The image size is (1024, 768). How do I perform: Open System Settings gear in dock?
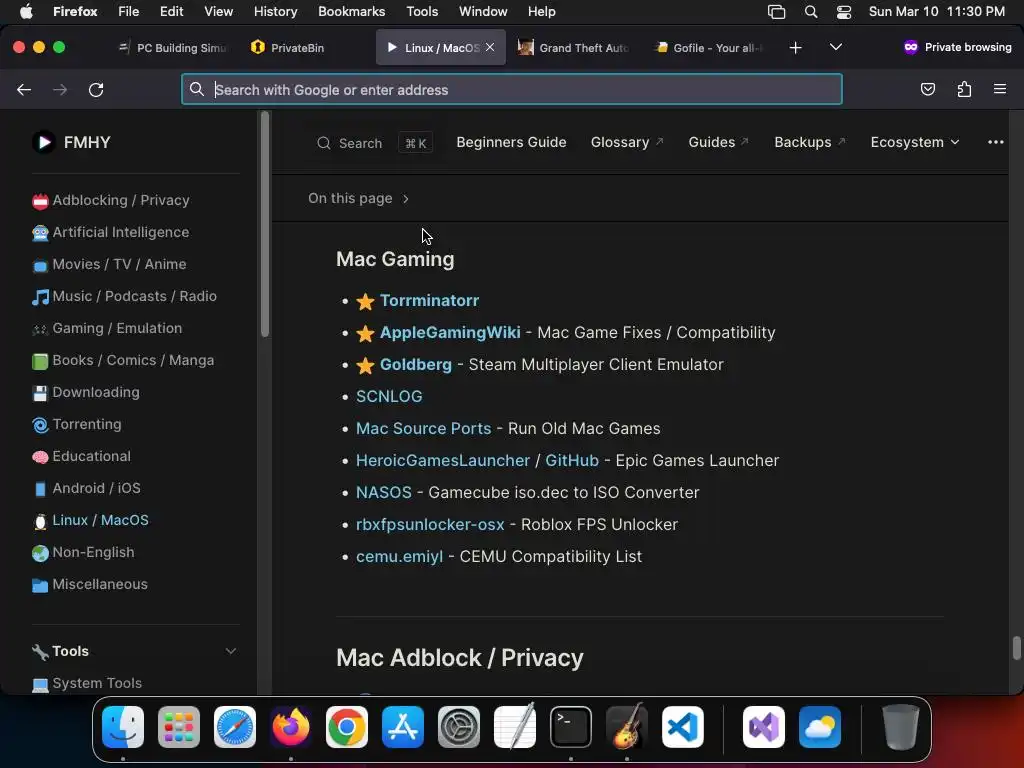[458, 727]
